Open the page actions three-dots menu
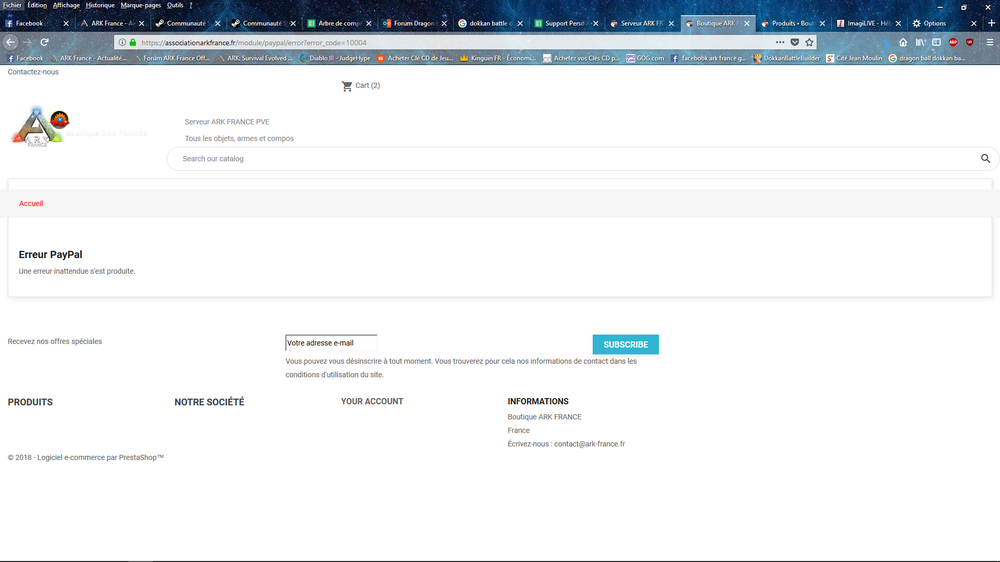Image resolution: width=1000 pixels, height=562 pixels. click(x=780, y=42)
